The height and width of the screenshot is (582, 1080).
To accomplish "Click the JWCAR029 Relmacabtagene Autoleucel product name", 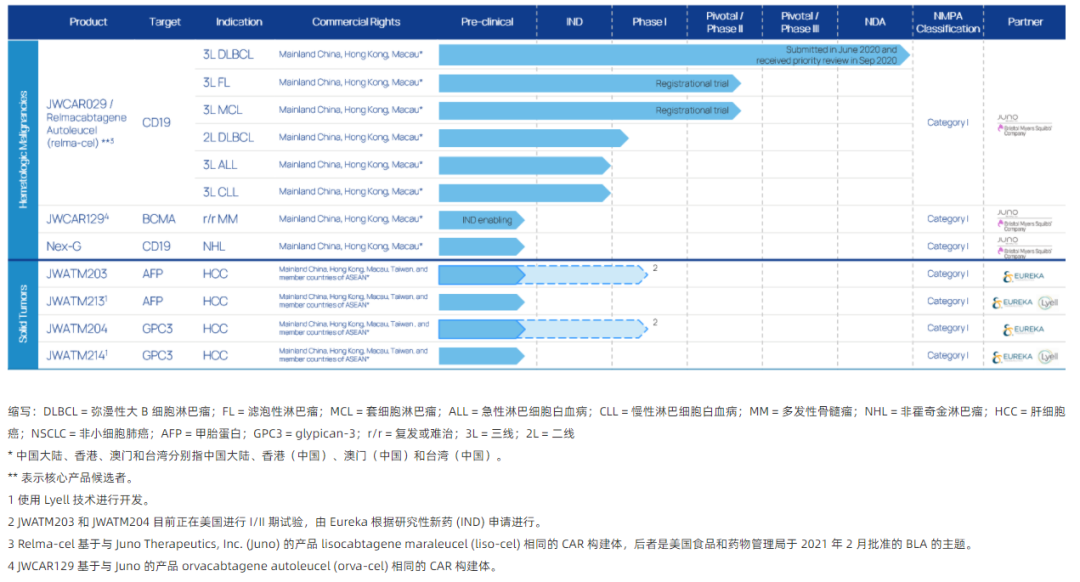I will click(86, 123).
